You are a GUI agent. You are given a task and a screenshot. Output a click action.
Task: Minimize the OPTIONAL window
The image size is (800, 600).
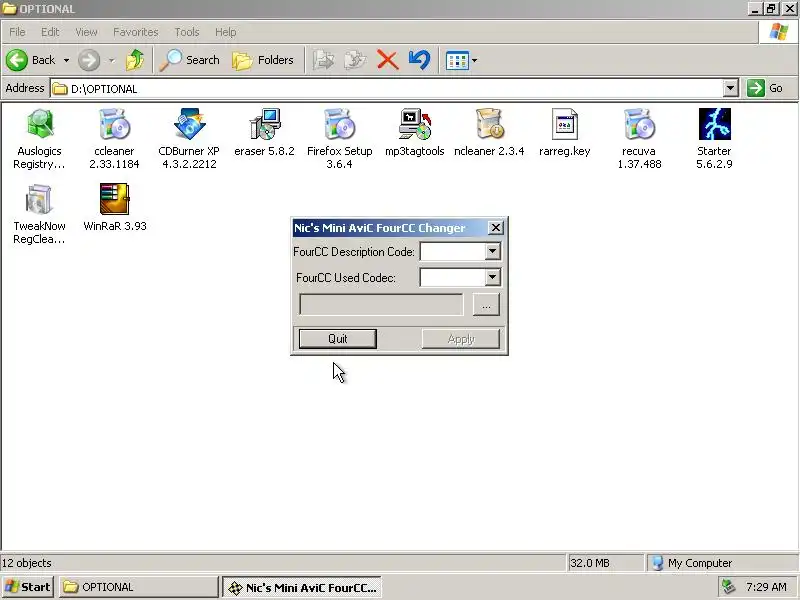pyautogui.click(x=756, y=9)
